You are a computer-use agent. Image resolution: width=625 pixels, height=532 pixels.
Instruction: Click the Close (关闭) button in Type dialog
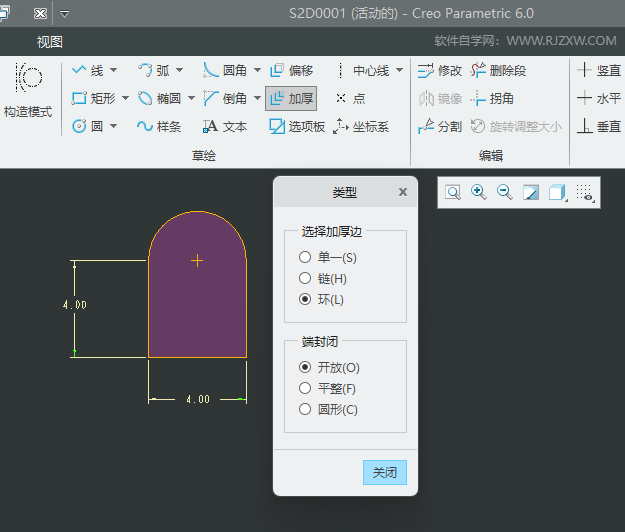tap(385, 473)
